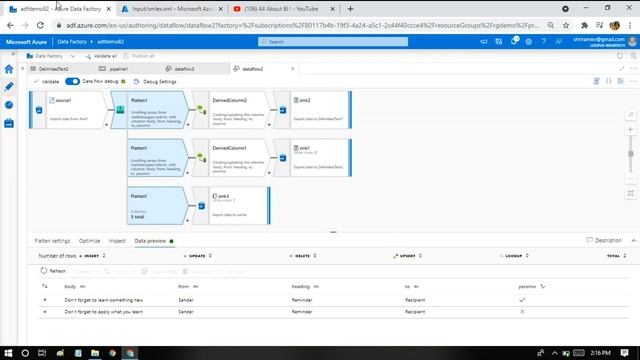Open the Inspect tab
Image resolution: width=640 pixels, height=360 pixels.
117,241
